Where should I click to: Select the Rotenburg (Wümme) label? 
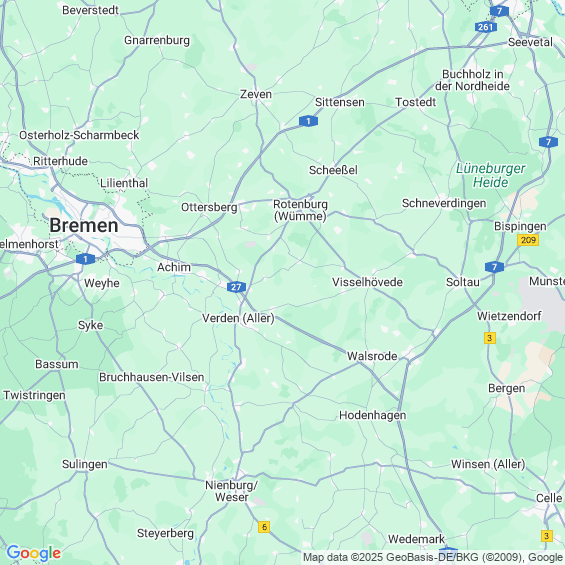coord(301,210)
